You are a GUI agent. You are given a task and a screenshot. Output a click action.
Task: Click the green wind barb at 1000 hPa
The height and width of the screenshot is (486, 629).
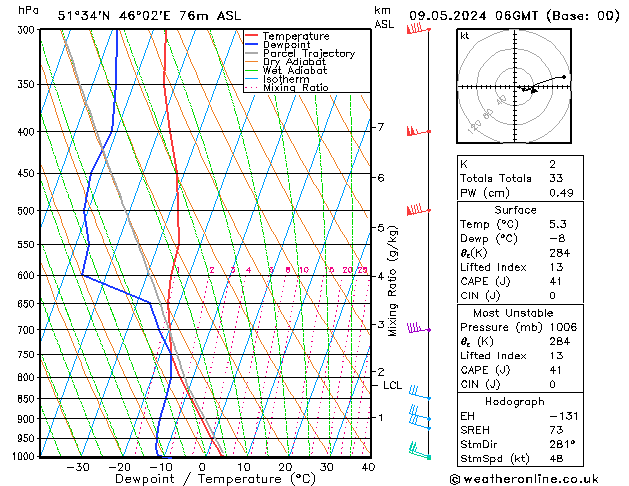point(421,454)
